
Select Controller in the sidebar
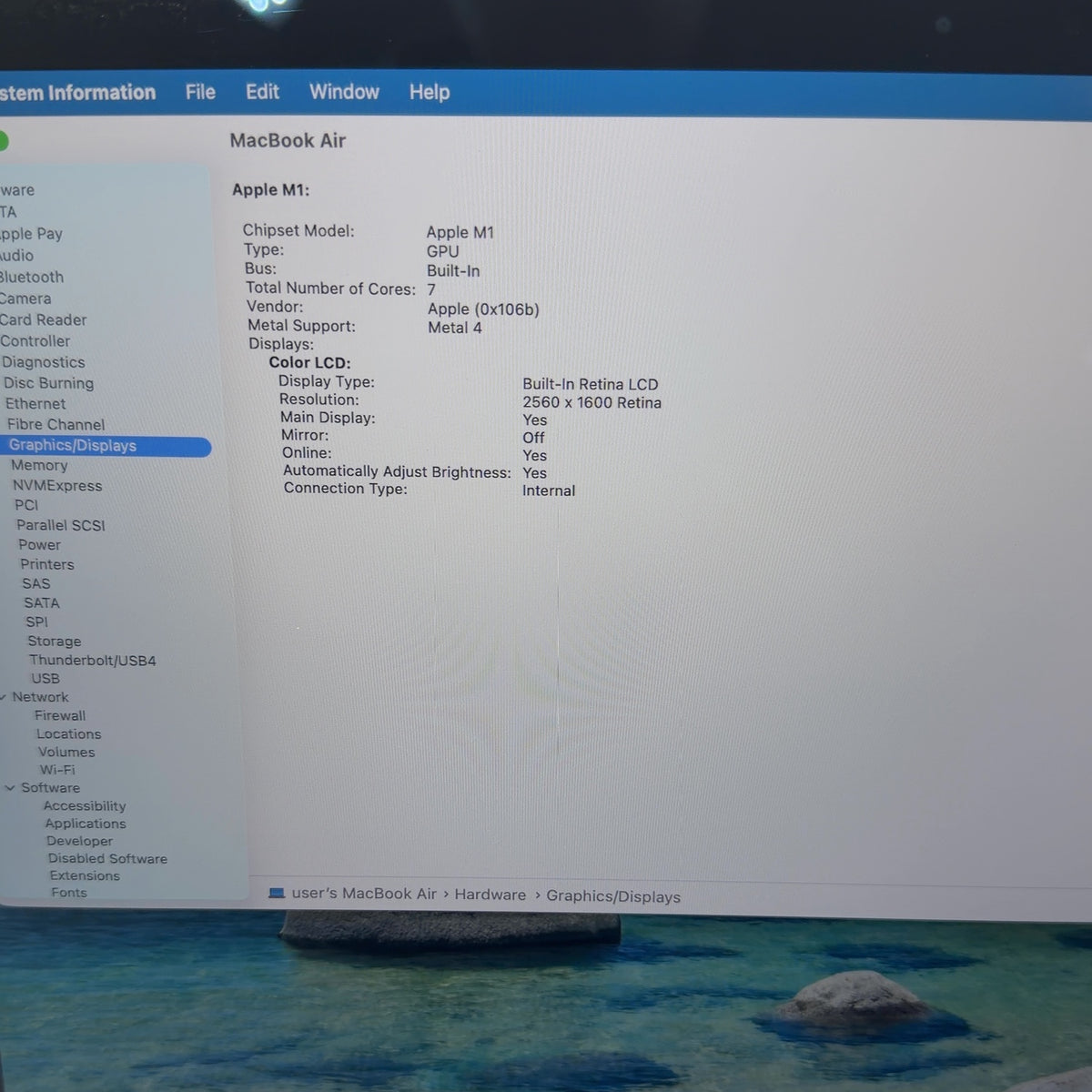point(35,340)
